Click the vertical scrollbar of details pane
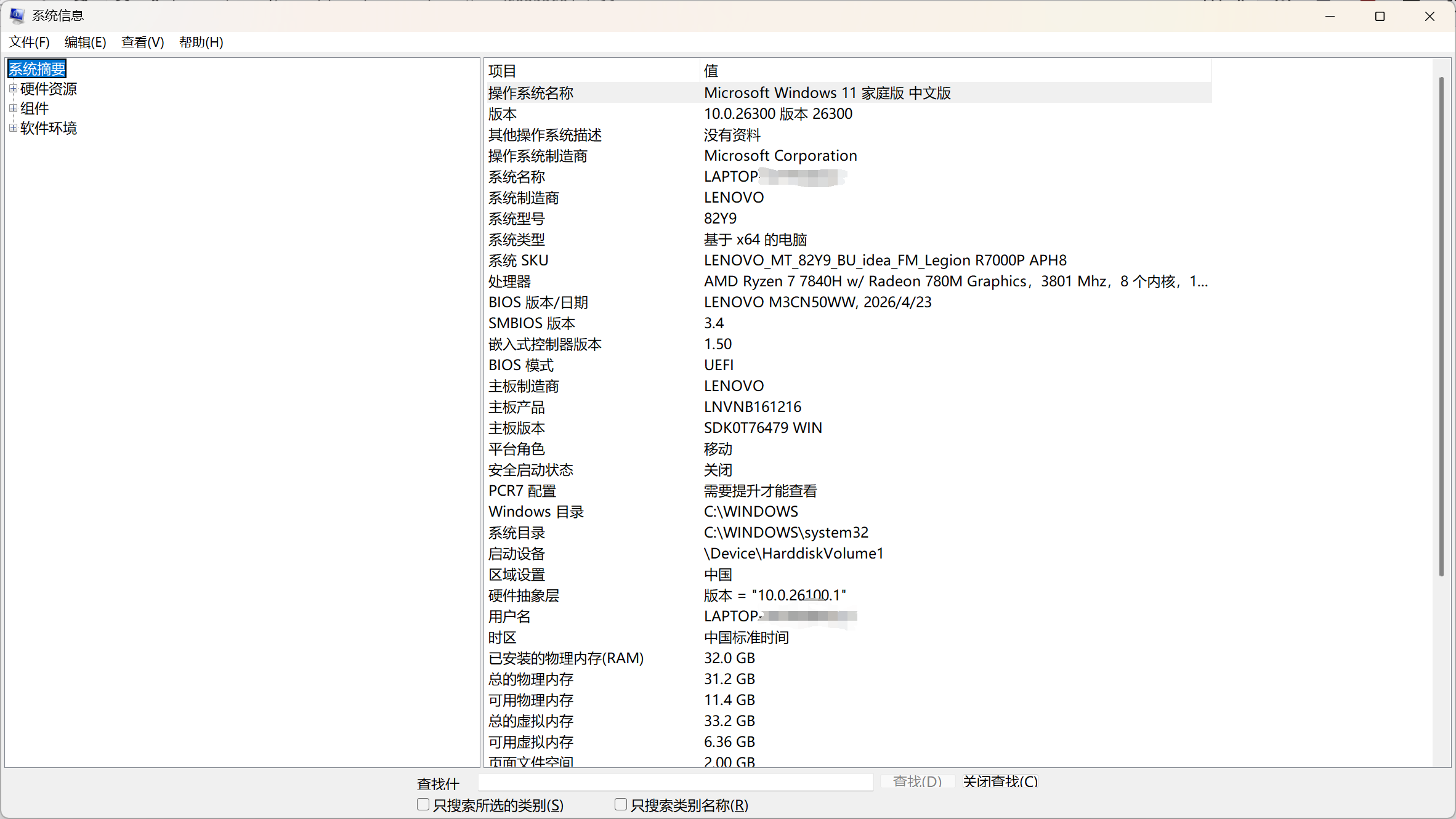 1441,326
